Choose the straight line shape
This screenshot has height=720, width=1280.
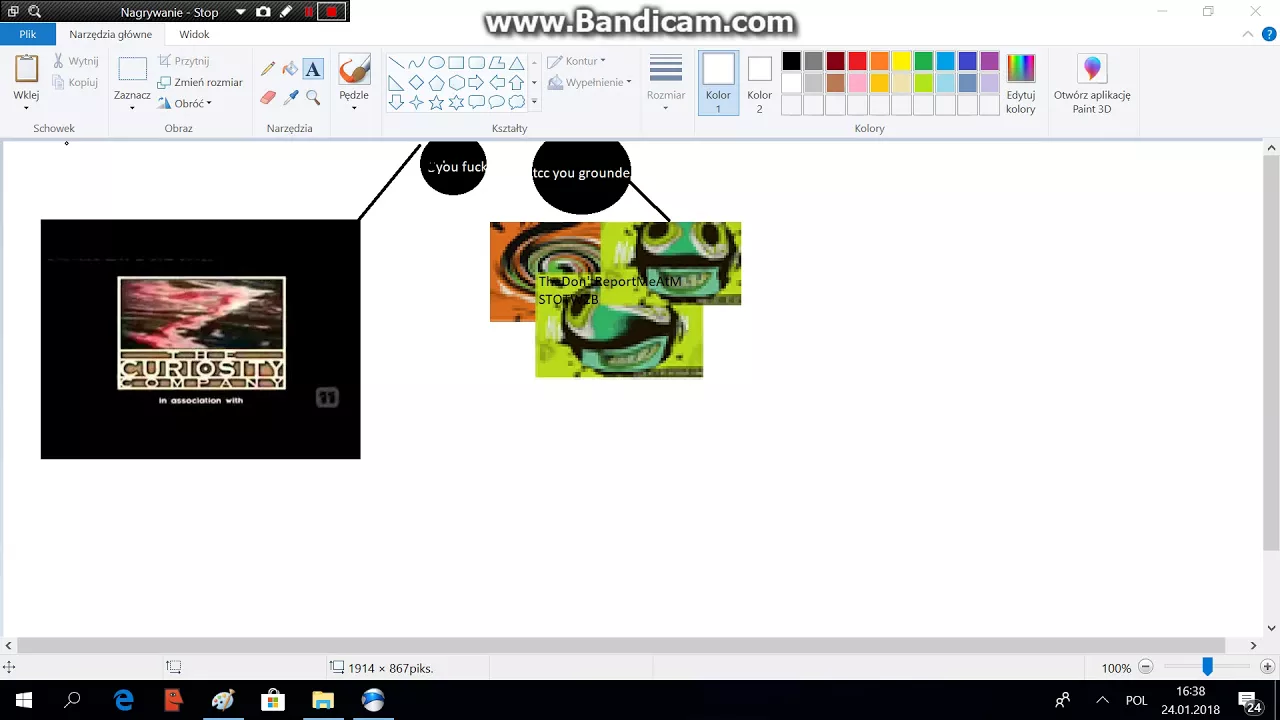coord(396,62)
